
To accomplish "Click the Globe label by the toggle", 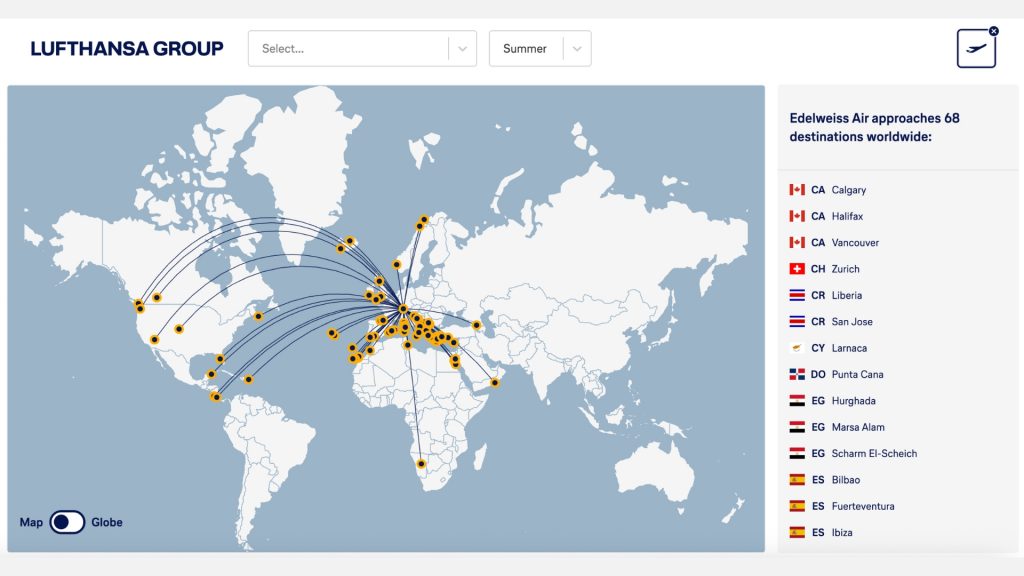I will pos(107,522).
